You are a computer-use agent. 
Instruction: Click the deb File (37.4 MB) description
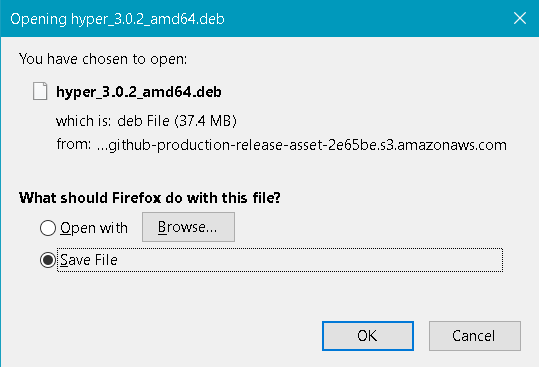[x=177, y=121]
